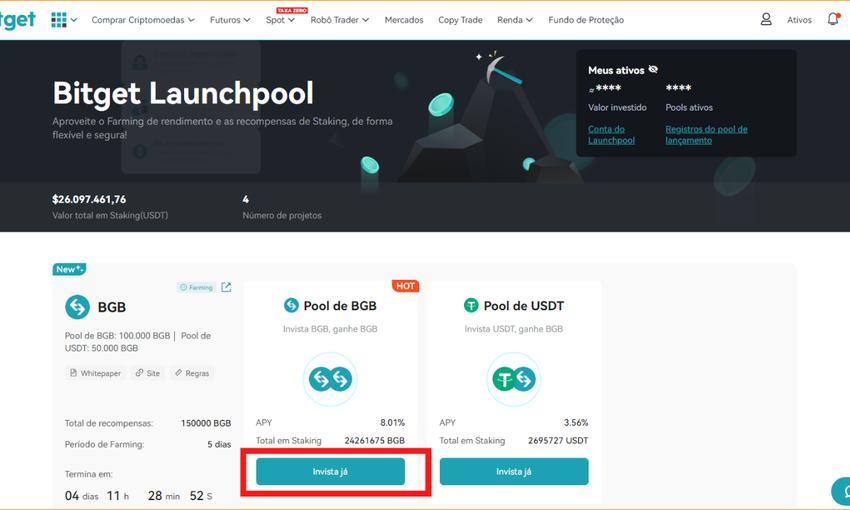The image size is (850, 510).
Task: Go to Mercados page
Action: [404, 20]
